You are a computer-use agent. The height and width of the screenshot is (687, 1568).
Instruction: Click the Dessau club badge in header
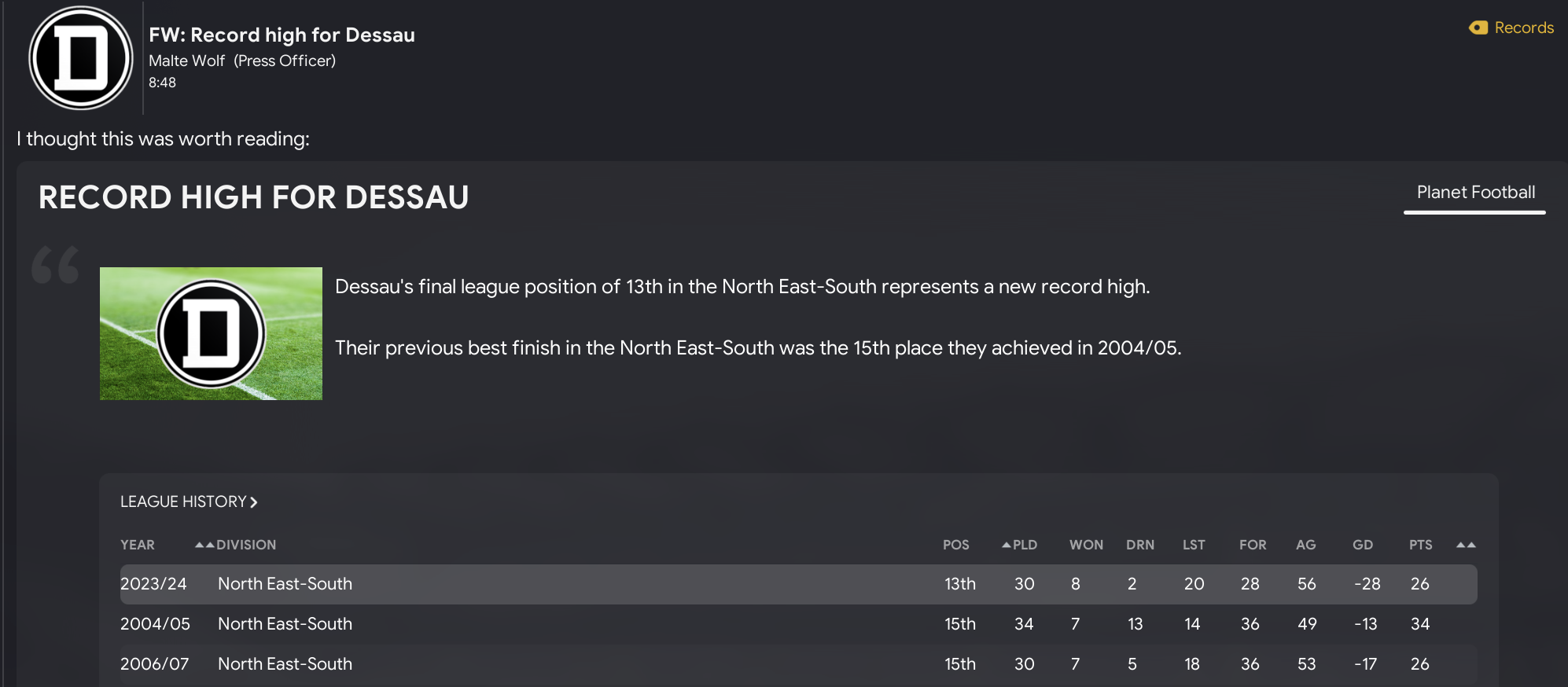[81, 58]
